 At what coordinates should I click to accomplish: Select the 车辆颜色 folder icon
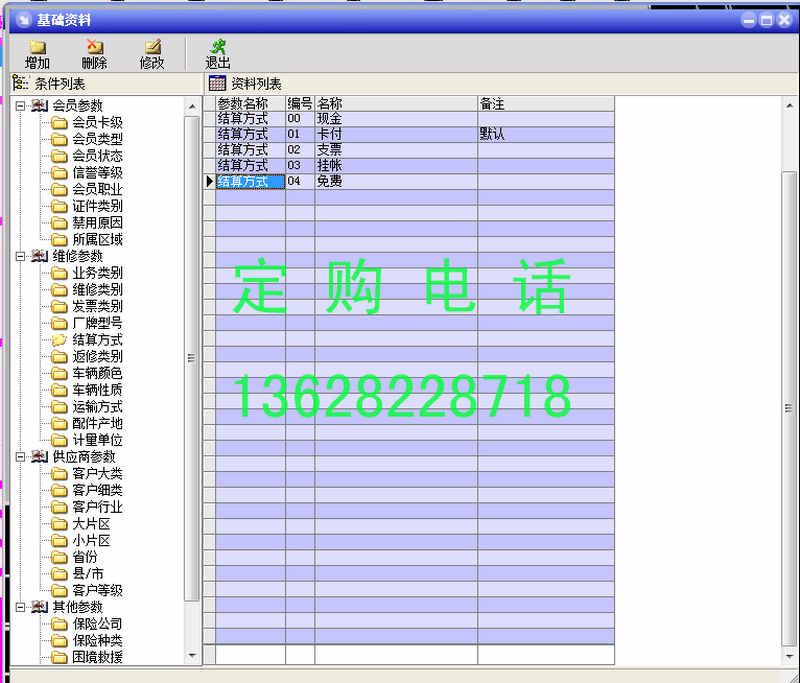coord(59,373)
